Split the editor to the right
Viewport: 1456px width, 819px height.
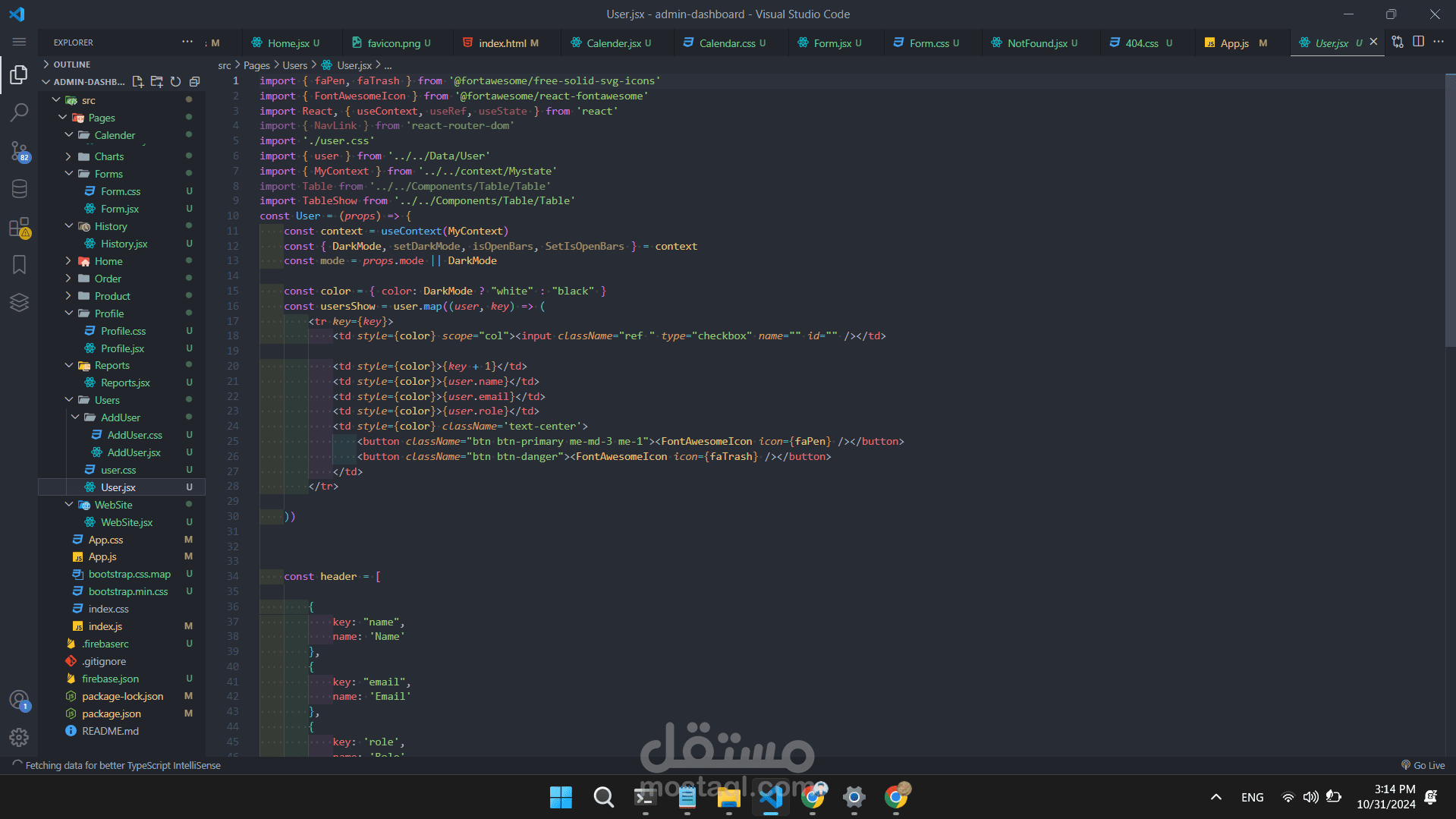1418,42
